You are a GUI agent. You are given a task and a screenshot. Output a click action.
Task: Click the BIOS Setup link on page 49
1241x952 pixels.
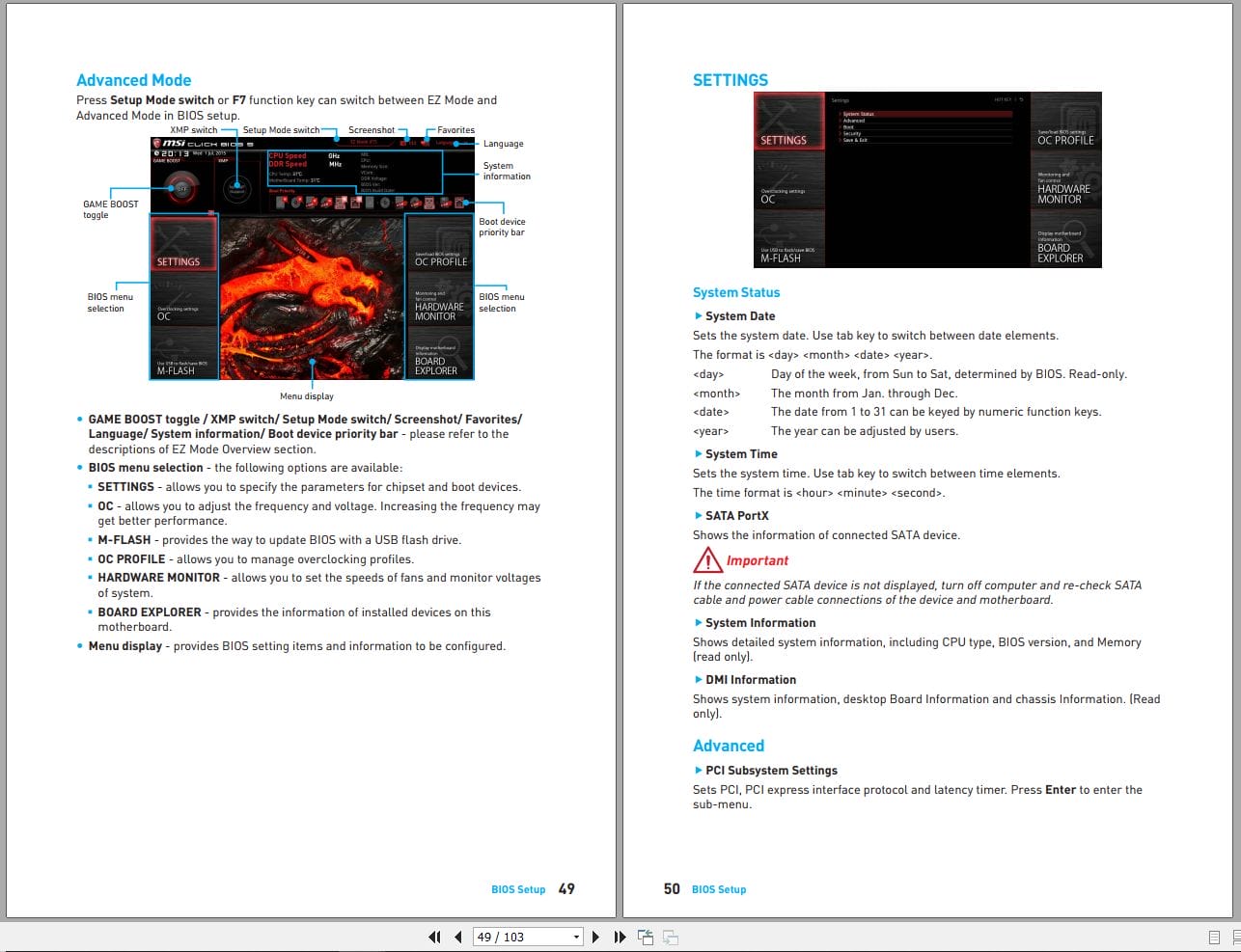point(518,889)
